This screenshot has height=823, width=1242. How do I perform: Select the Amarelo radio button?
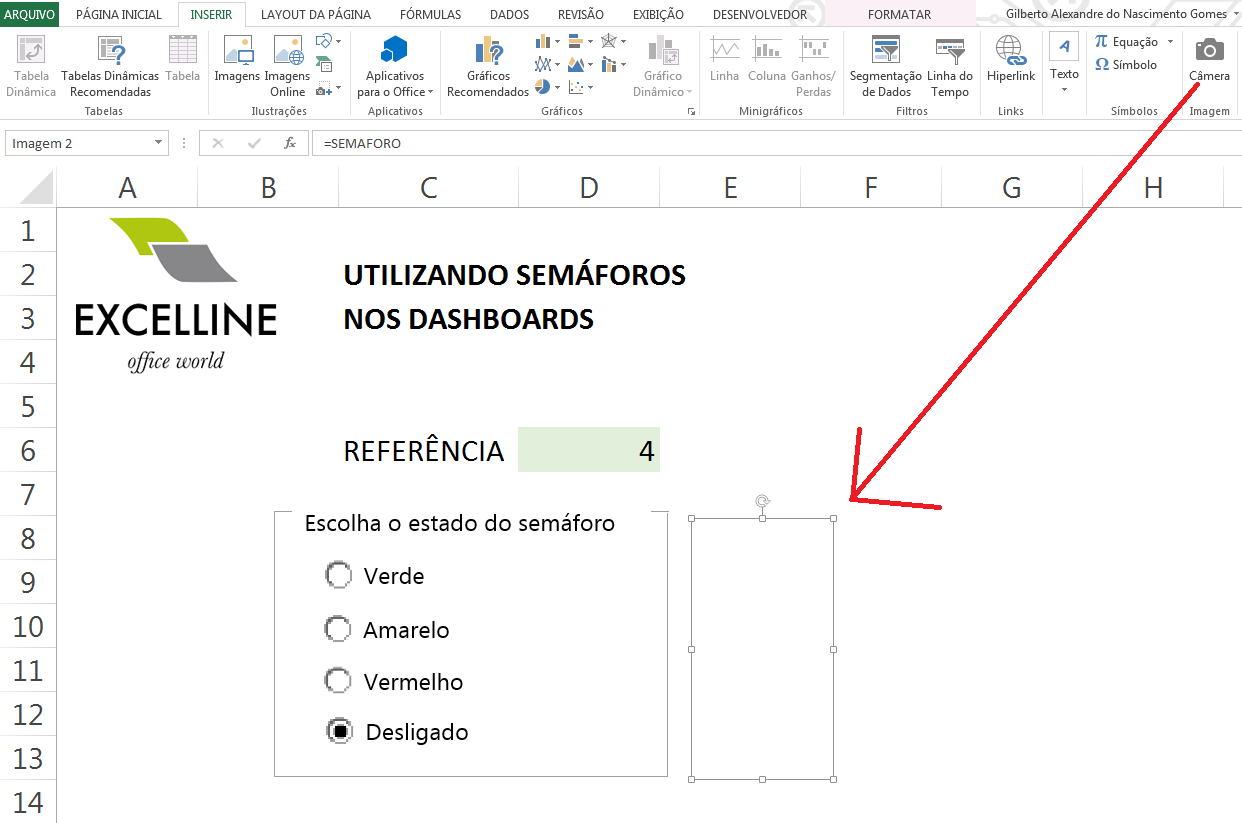pyautogui.click(x=338, y=629)
